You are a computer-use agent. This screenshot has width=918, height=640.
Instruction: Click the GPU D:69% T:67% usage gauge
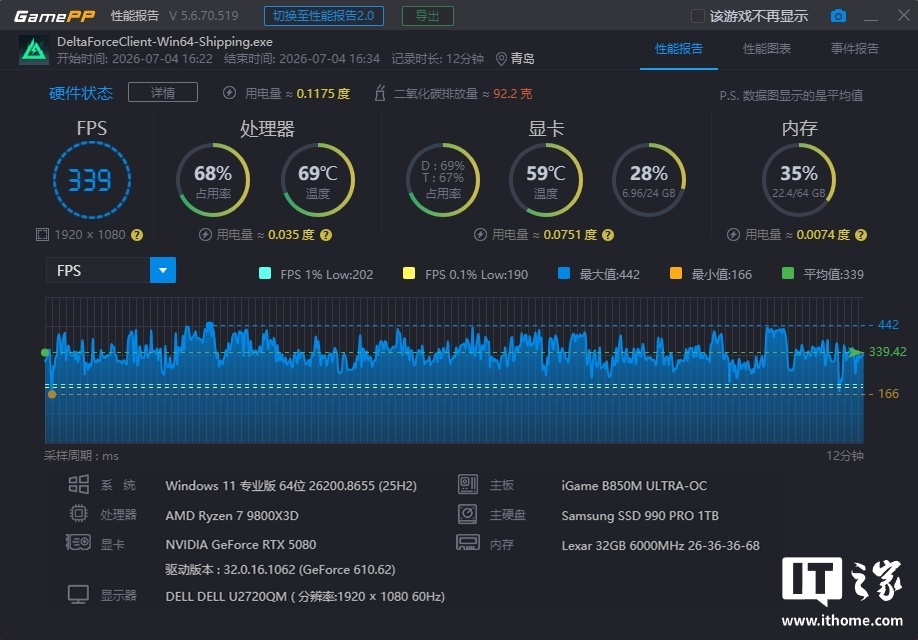(x=443, y=180)
